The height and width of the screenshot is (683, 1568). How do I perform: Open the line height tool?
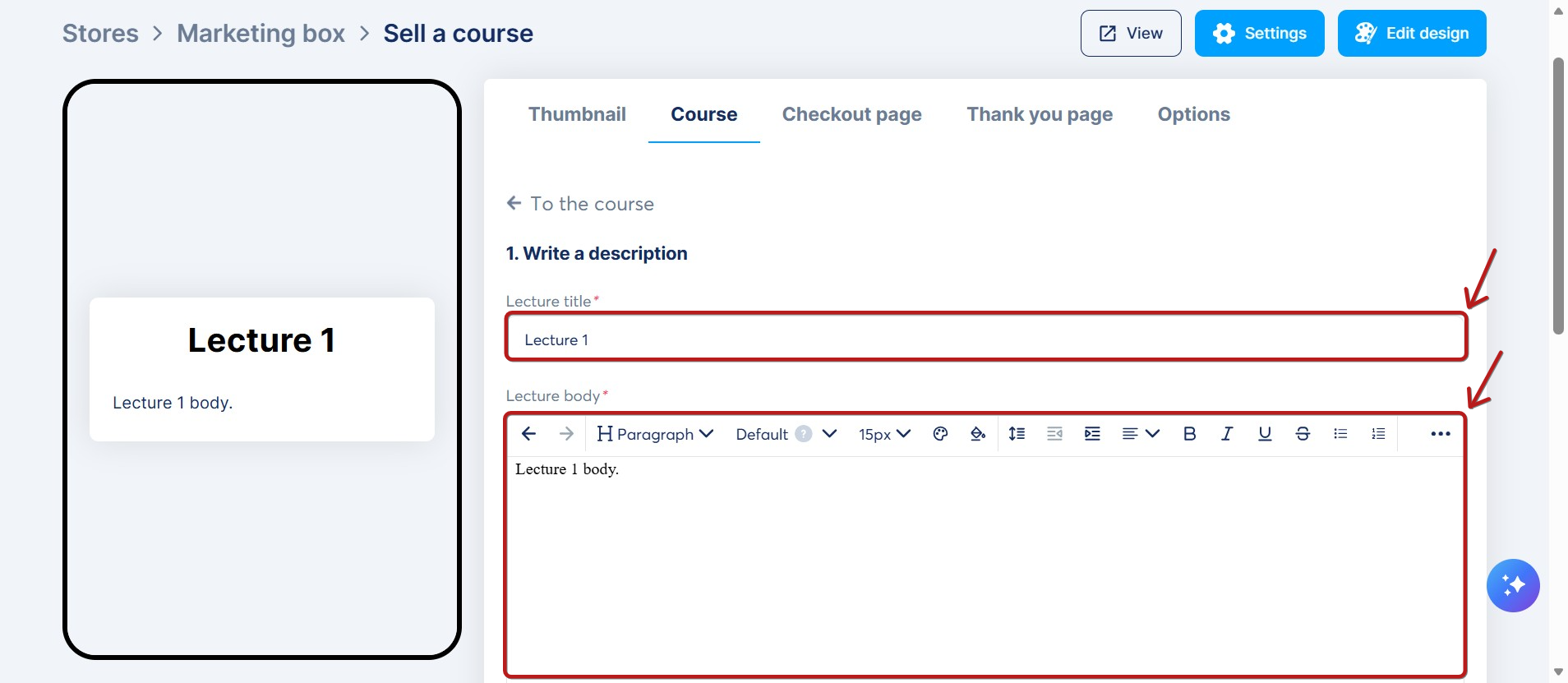(x=1017, y=434)
